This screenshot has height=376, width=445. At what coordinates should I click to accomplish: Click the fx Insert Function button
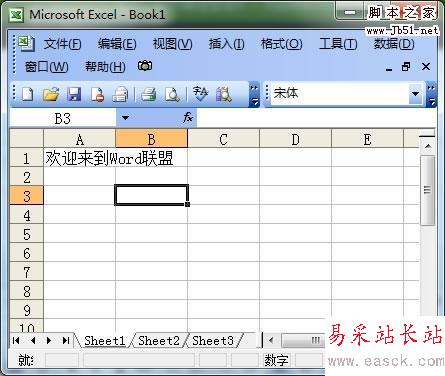pyautogui.click(x=188, y=117)
